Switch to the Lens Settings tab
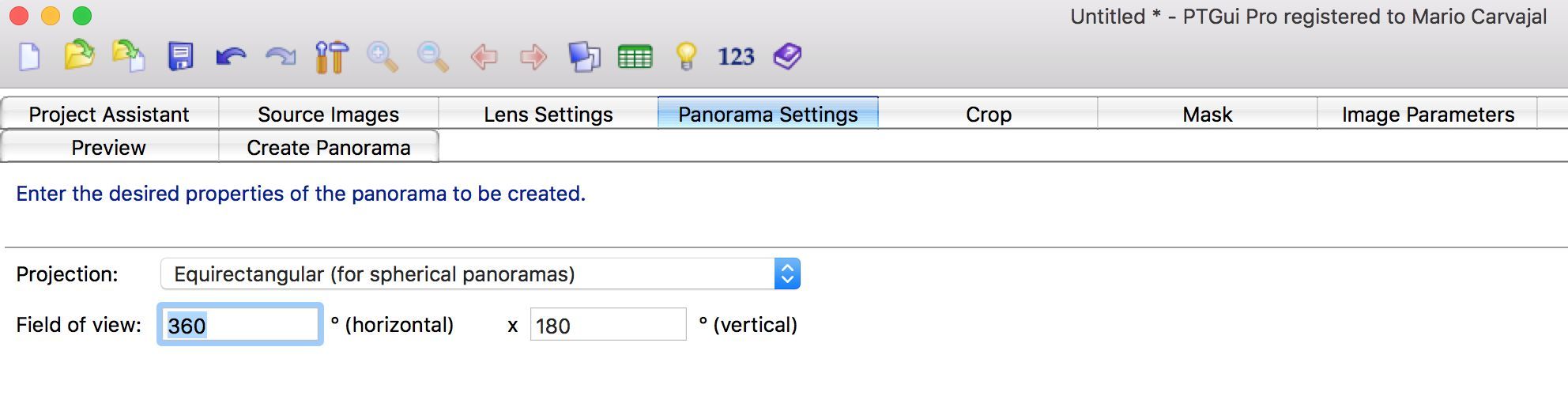This screenshot has height=411, width=1568. coord(548,114)
